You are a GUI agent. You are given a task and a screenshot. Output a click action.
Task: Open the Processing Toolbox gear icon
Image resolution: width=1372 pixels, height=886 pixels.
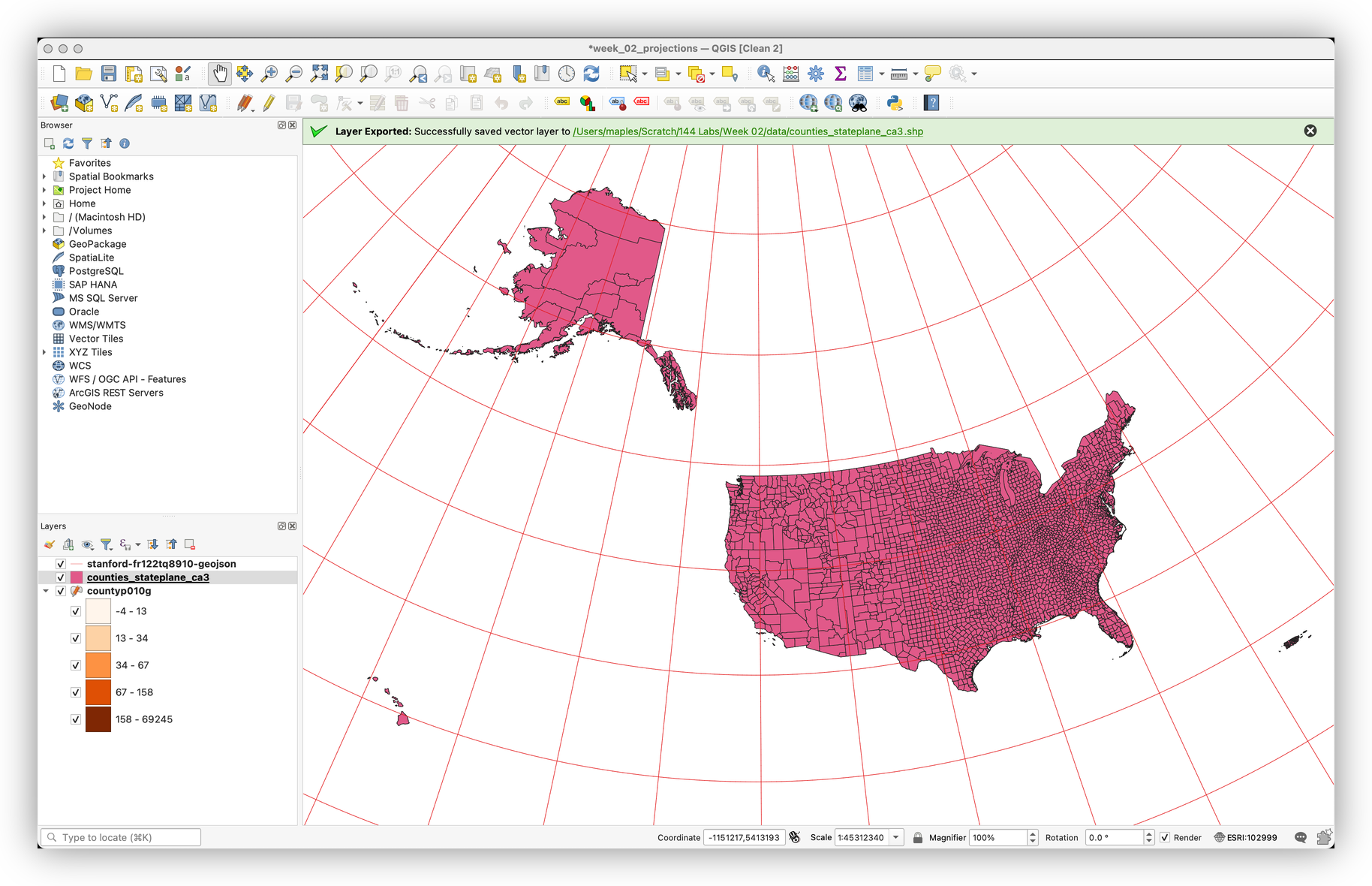click(816, 74)
